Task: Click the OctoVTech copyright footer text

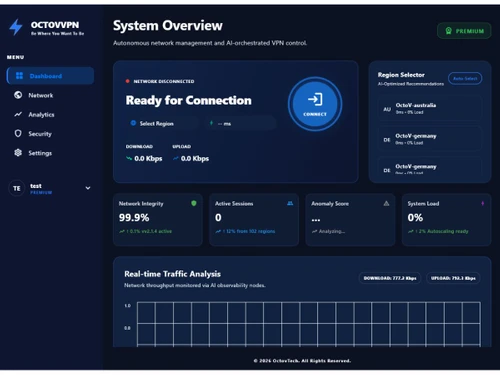Action: [302, 361]
